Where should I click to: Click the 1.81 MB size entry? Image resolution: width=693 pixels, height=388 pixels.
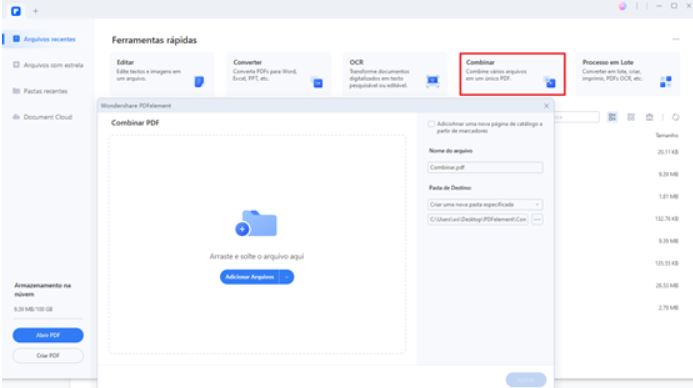(668, 196)
